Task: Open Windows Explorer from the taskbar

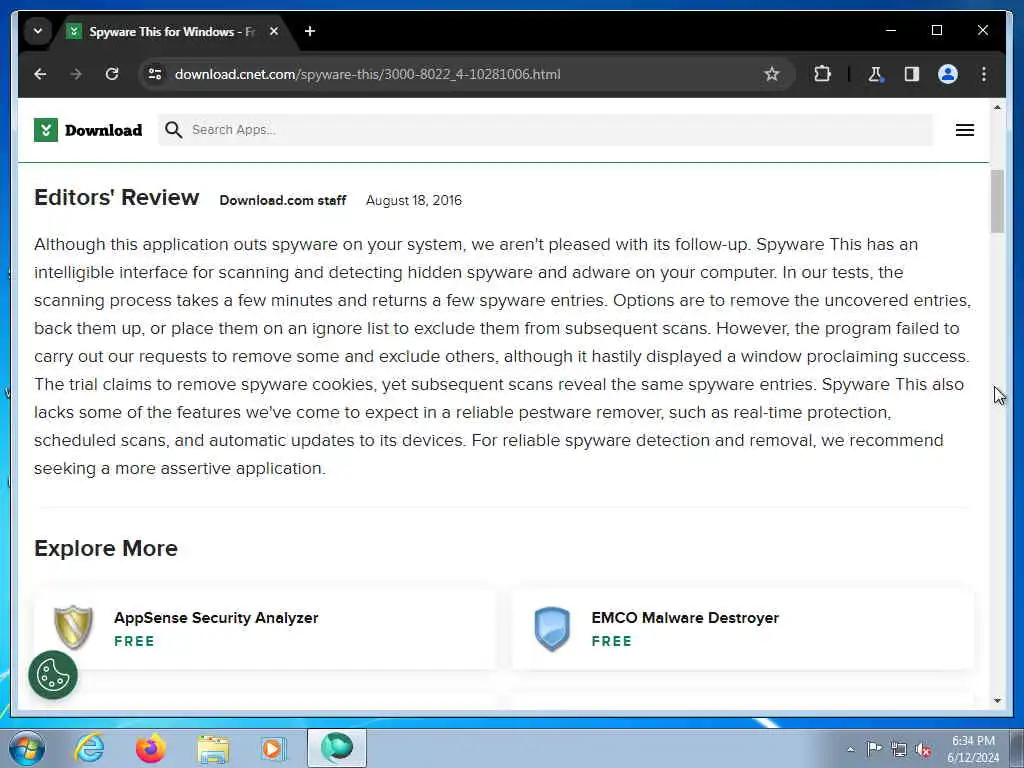Action: tap(213, 748)
